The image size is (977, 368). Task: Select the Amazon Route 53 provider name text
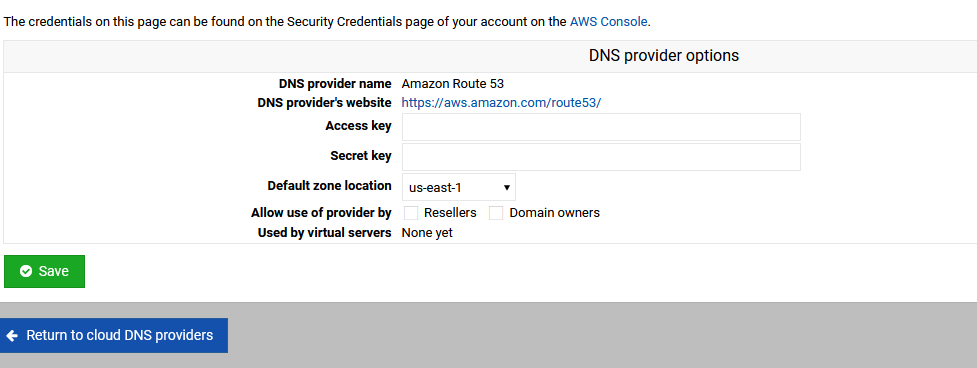(452, 84)
